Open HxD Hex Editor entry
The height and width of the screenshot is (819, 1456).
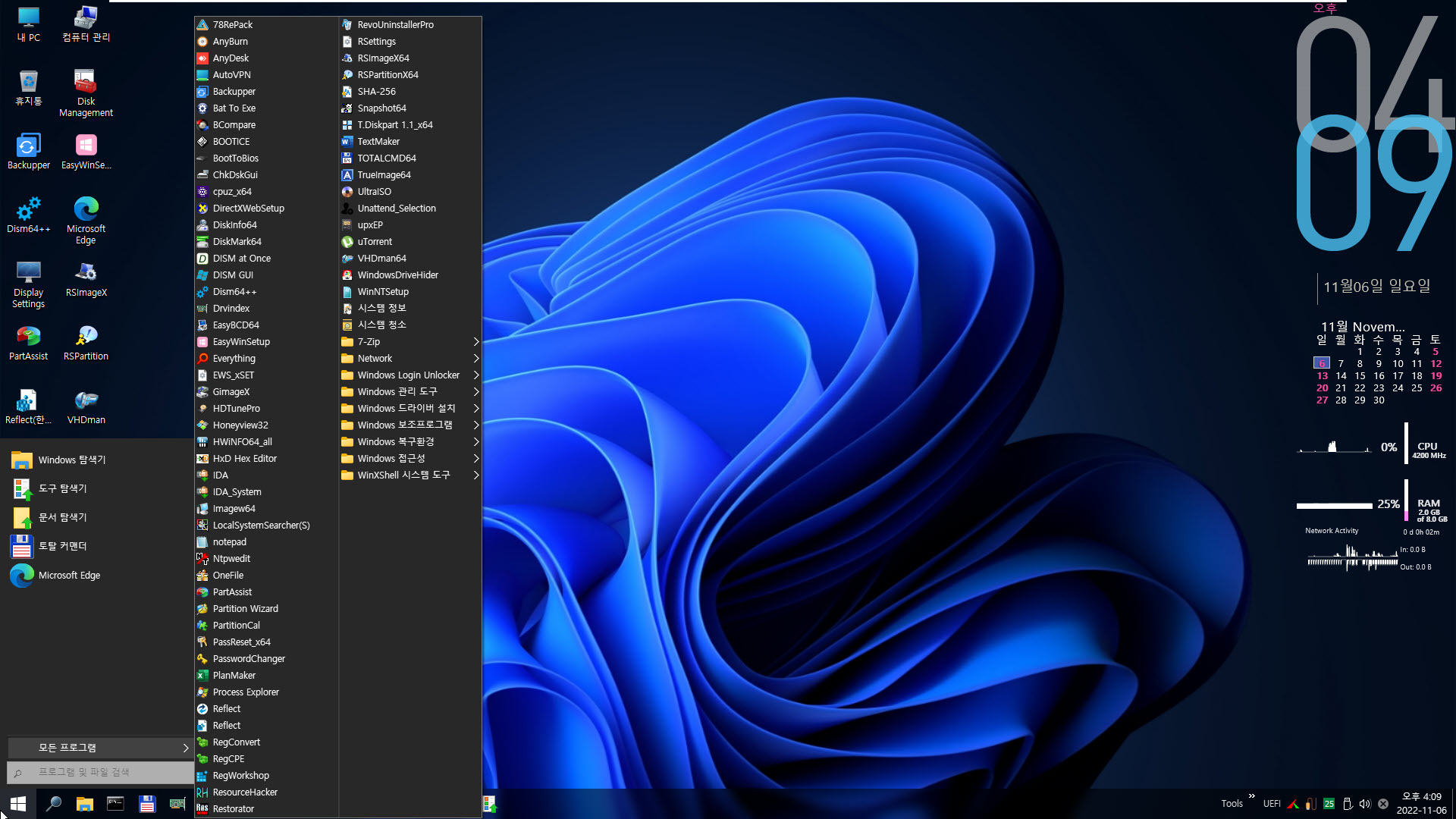[x=265, y=459]
